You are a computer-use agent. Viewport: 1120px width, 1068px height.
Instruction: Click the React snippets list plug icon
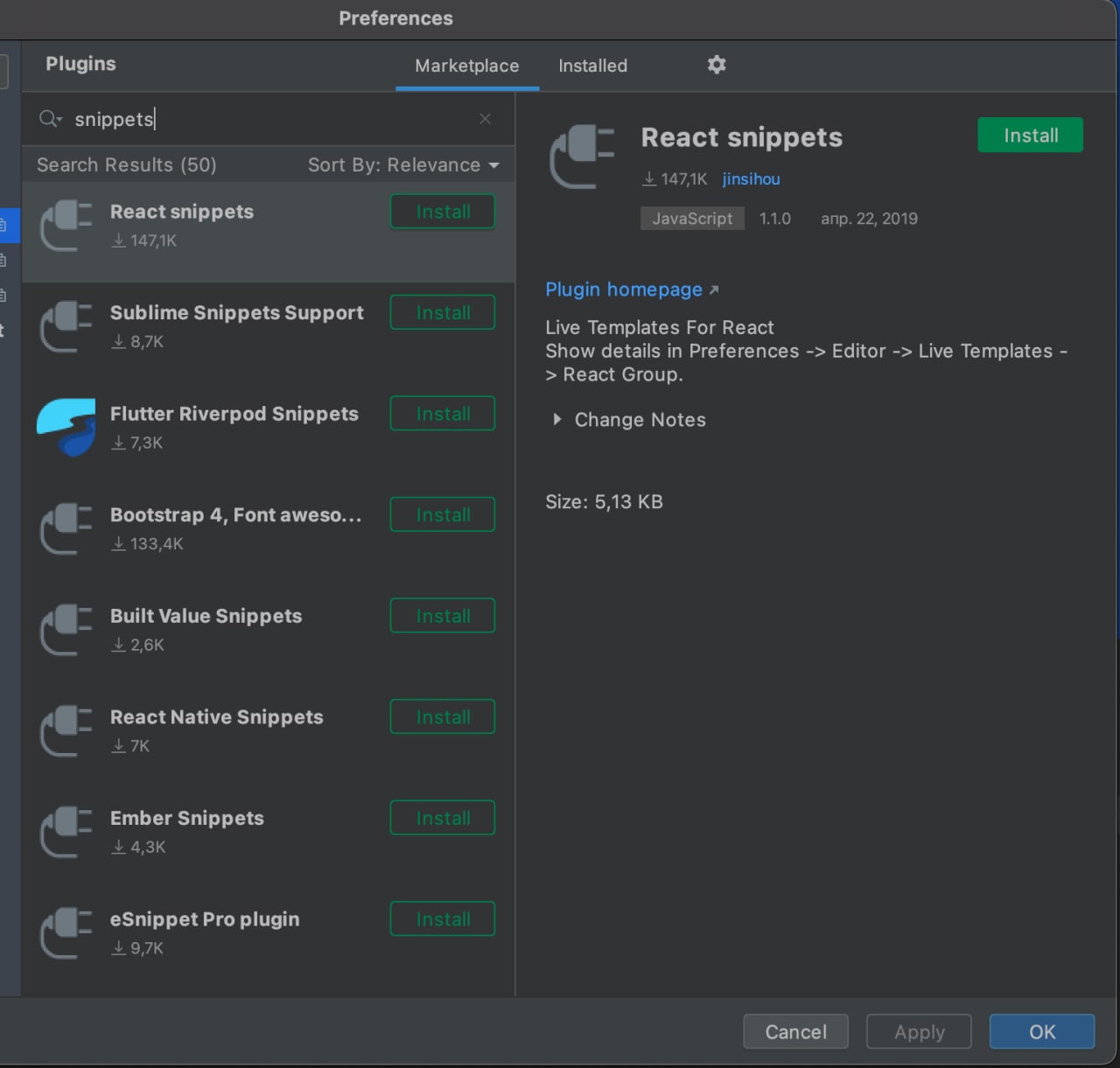pyautogui.click(x=66, y=226)
